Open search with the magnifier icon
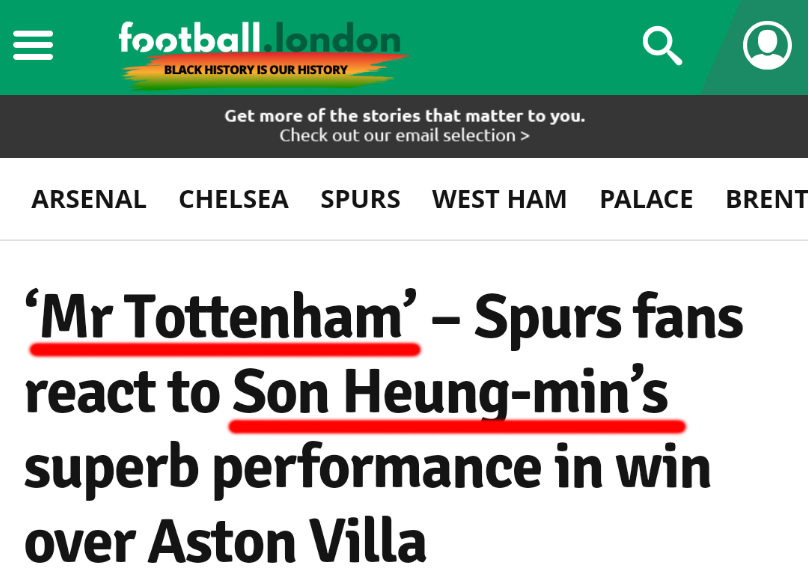The height and width of the screenshot is (584, 809). 661,45
